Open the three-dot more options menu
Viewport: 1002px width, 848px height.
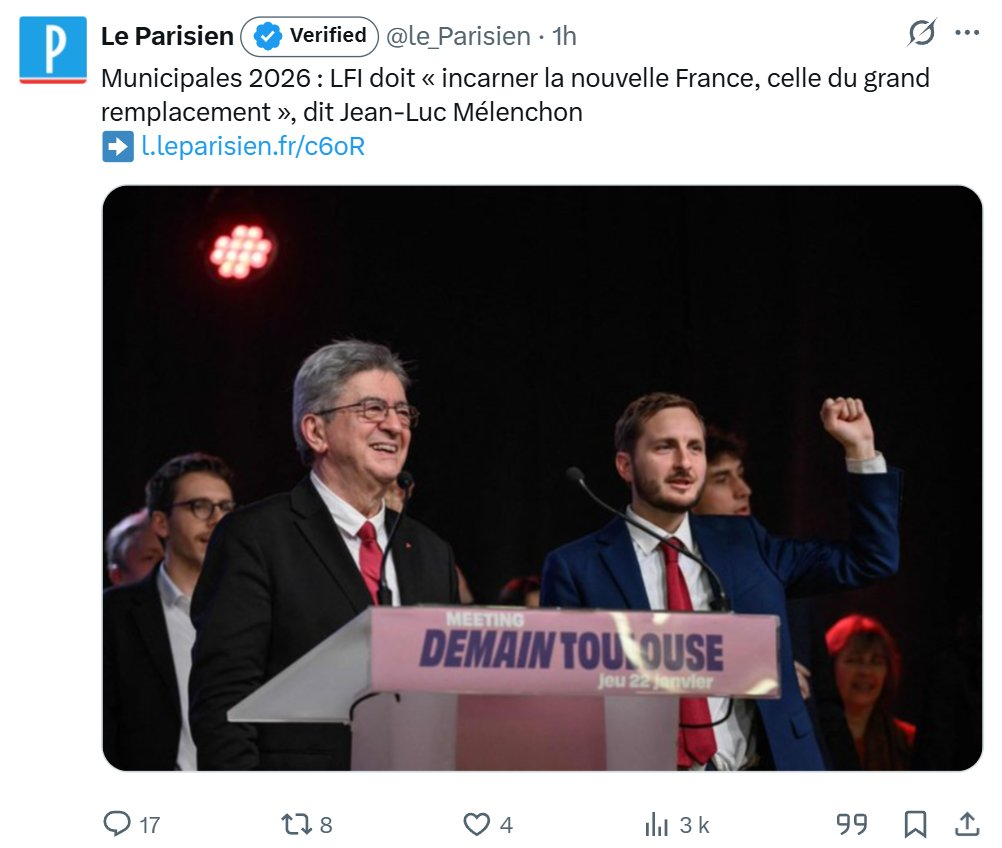coord(966,34)
